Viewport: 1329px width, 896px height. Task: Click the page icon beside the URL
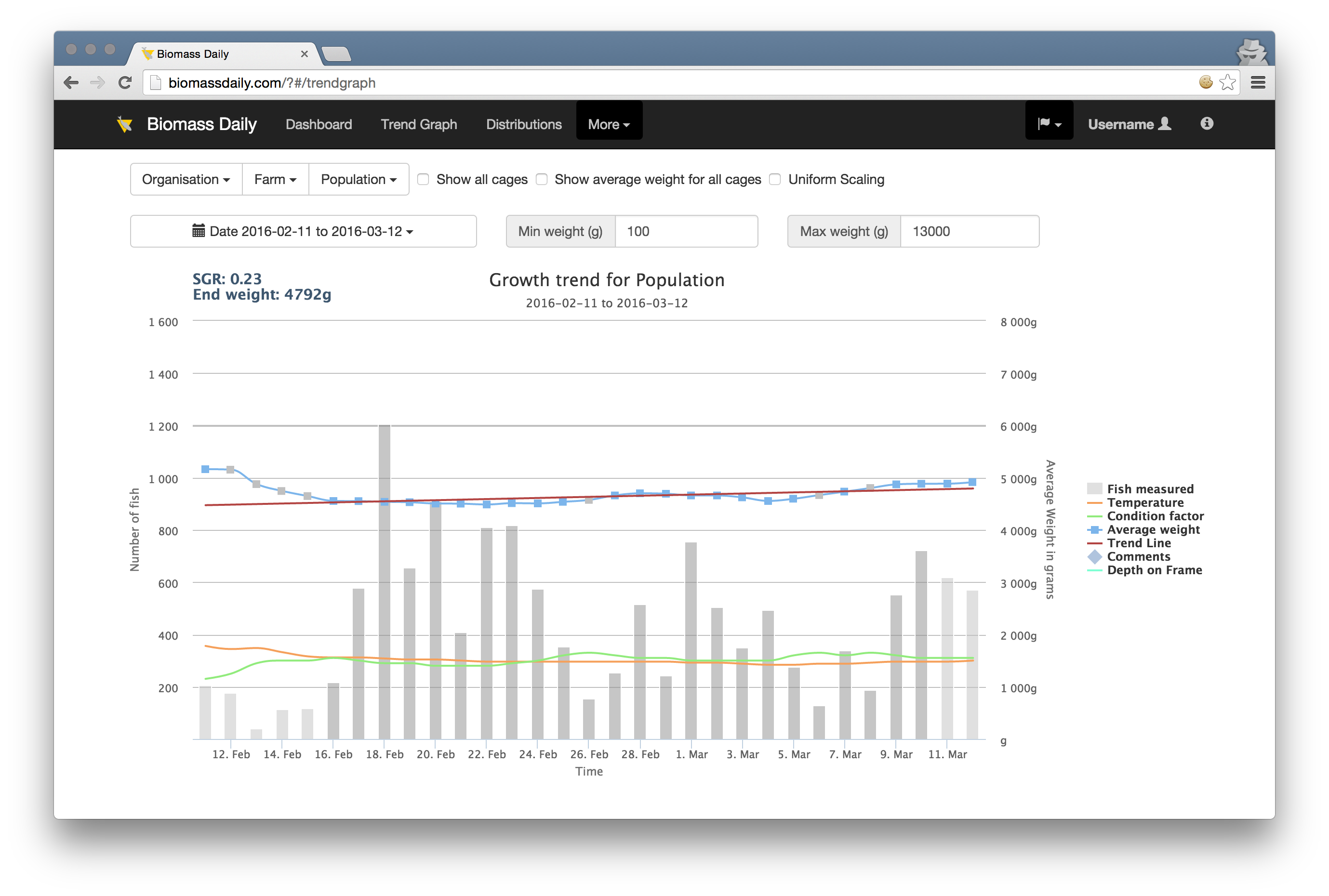(156, 83)
